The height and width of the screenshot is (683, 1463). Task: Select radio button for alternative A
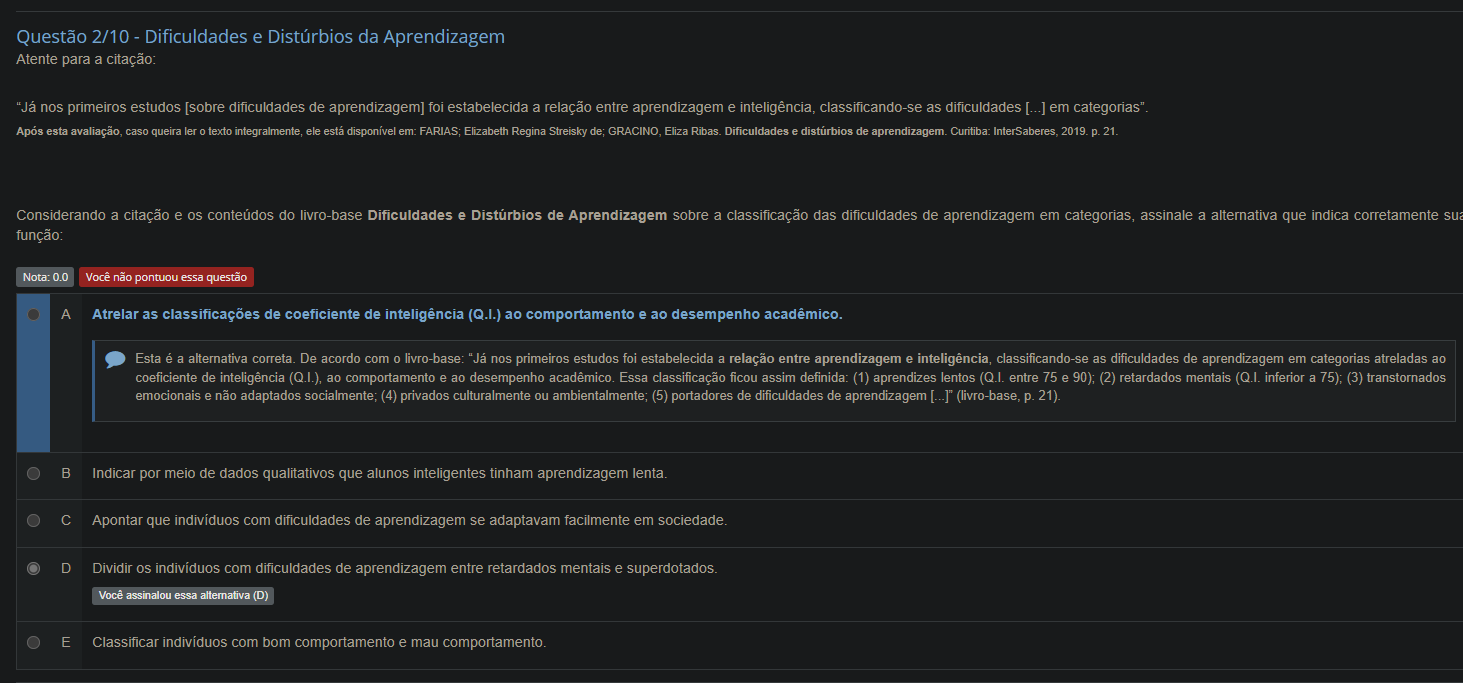34,314
